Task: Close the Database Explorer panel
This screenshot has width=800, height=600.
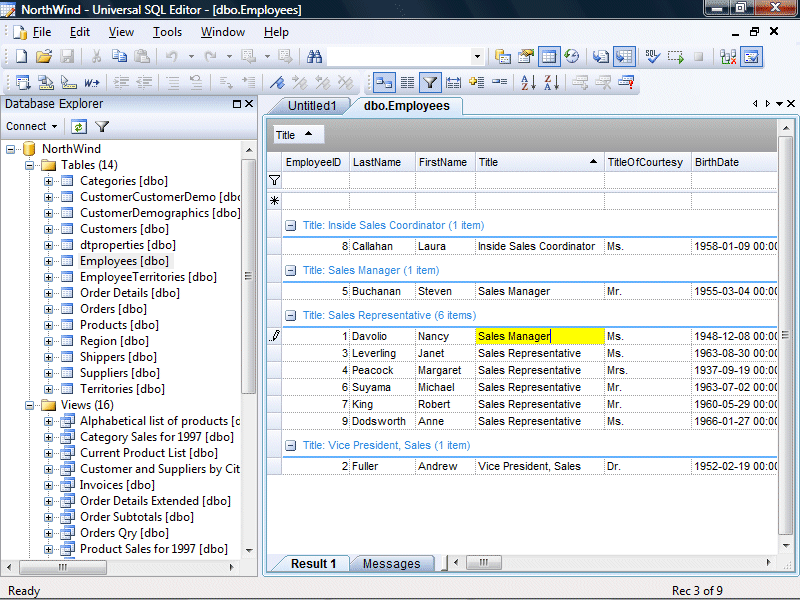Action: click(249, 104)
